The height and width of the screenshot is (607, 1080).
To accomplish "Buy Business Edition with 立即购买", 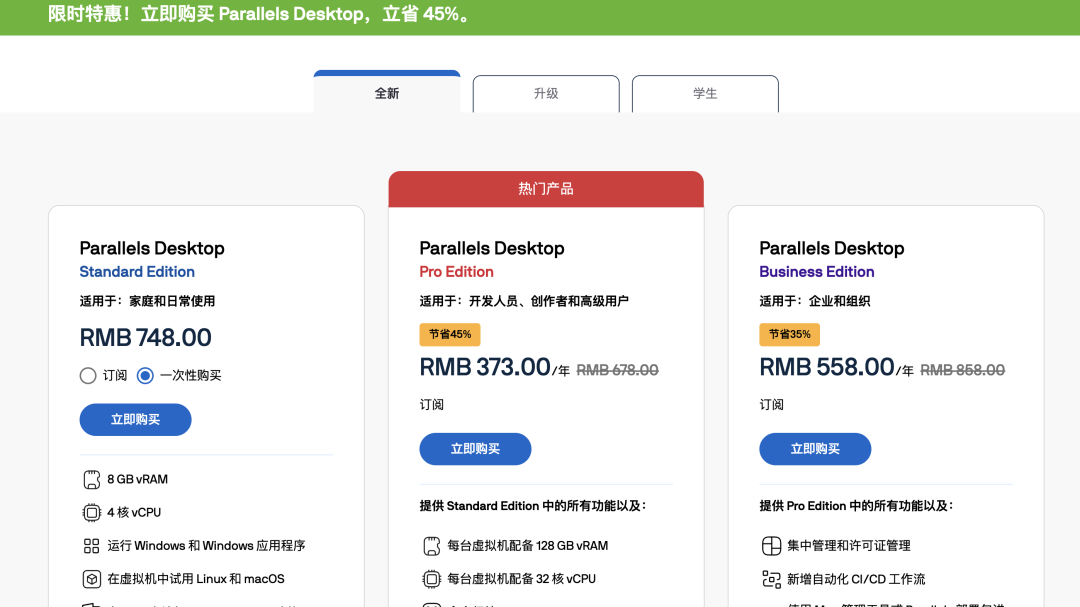I will click(816, 449).
